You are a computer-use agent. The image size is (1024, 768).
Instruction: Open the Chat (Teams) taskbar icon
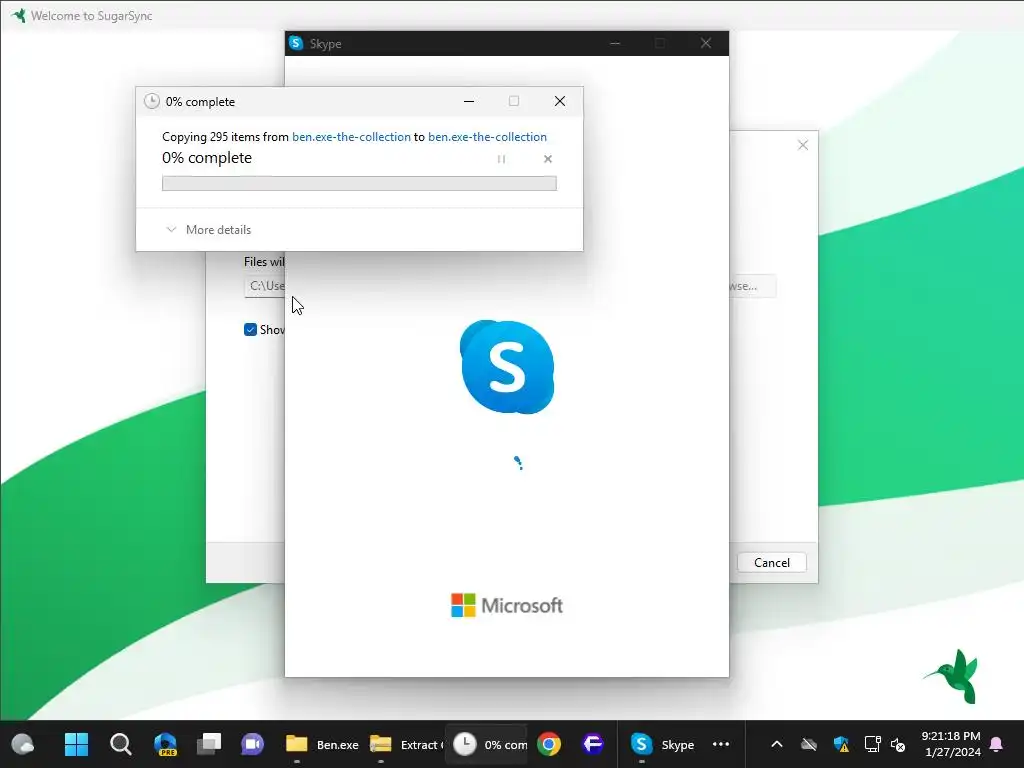tap(253, 744)
